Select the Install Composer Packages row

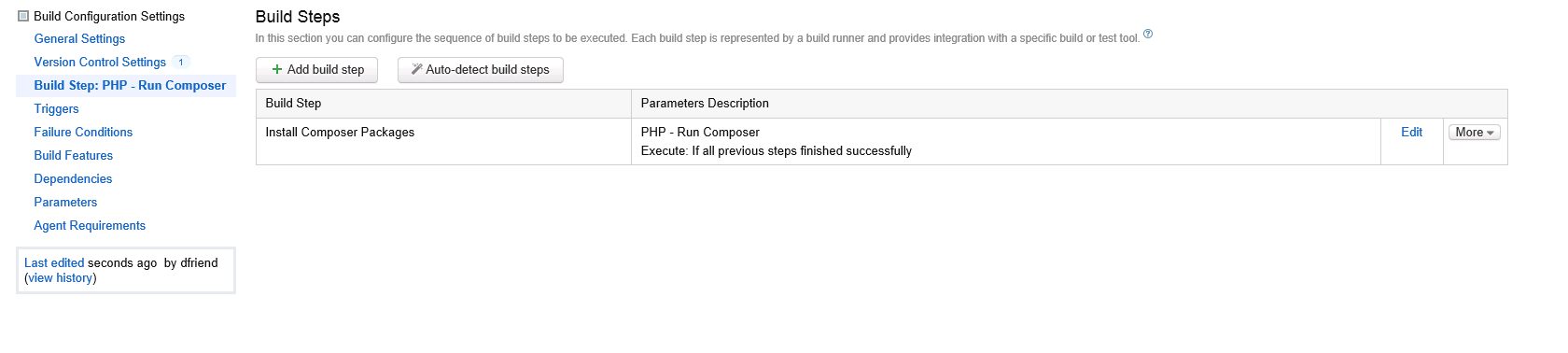881,142
